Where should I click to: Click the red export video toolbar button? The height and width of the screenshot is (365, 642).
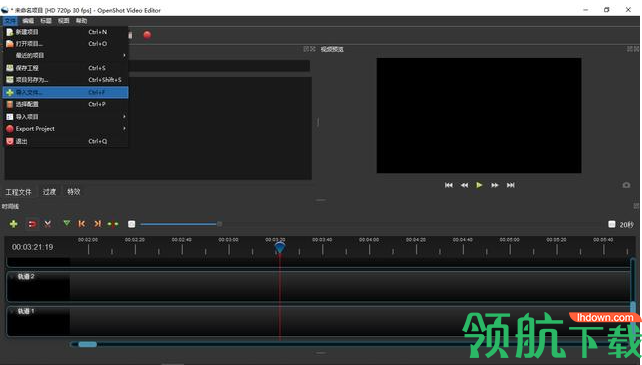pyautogui.click(x=147, y=35)
